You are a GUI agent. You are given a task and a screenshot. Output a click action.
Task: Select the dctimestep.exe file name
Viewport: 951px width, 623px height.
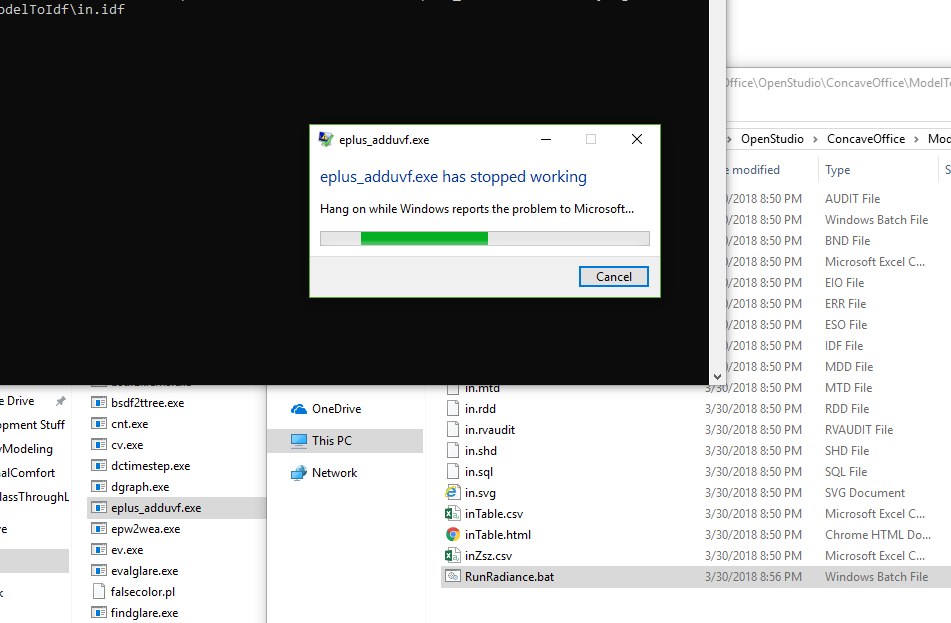[150, 466]
